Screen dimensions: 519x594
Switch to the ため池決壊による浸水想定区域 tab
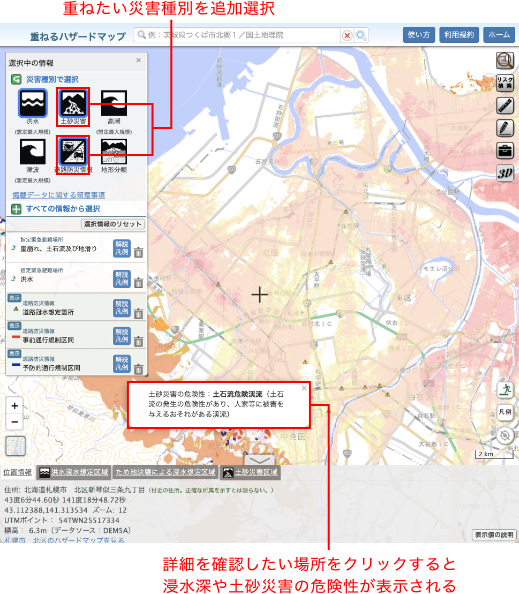pyautogui.click(x=166, y=472)
